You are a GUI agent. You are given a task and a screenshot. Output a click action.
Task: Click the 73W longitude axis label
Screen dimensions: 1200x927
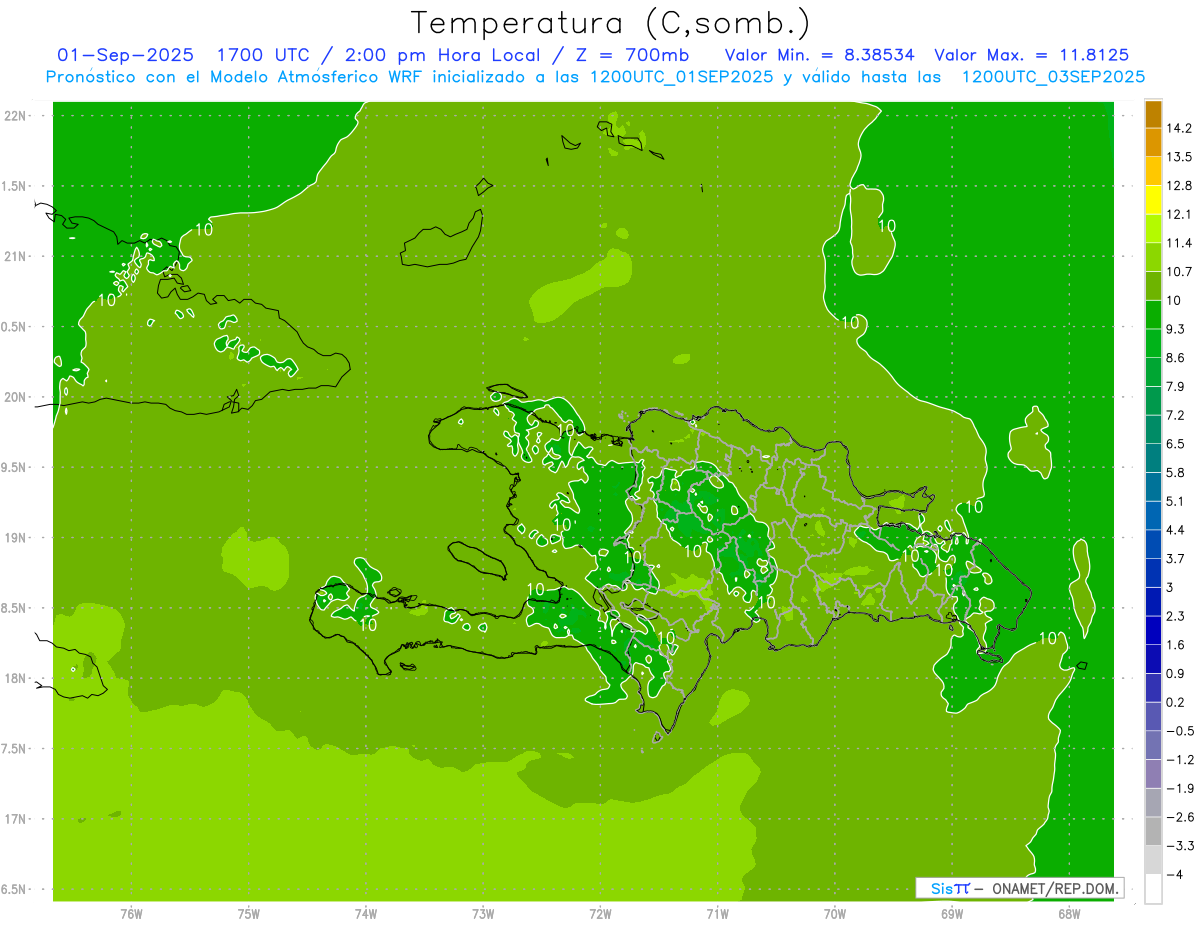pyautogui.click(x=483, y=914)
